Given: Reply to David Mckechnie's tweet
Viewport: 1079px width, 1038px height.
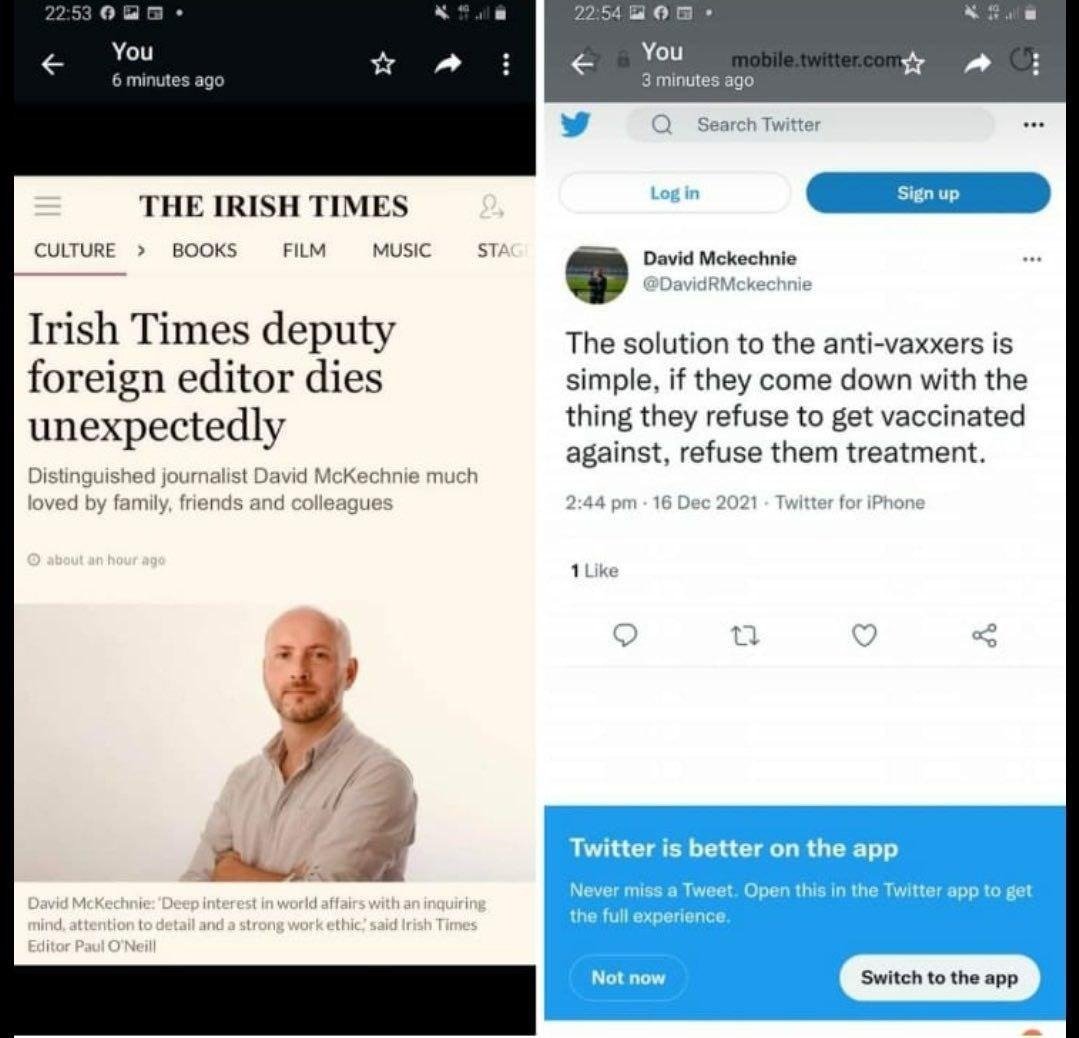Looking at the screenshot, I should point(625,635).
